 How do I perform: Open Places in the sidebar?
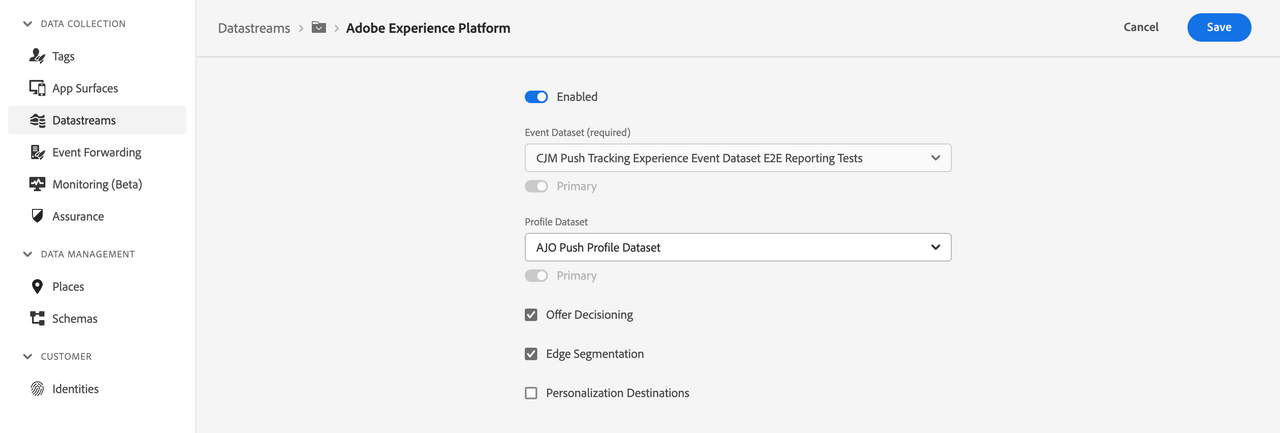tap(97, 286)
